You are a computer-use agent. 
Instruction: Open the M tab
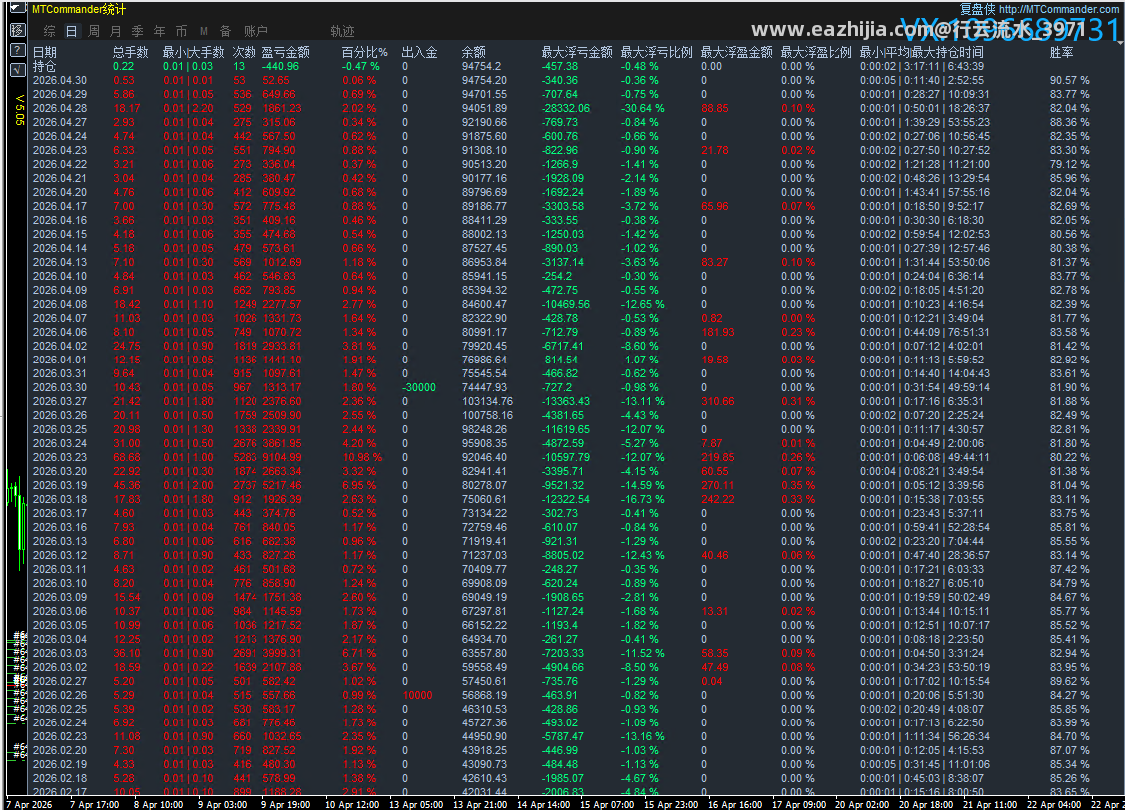coord(204,31)
